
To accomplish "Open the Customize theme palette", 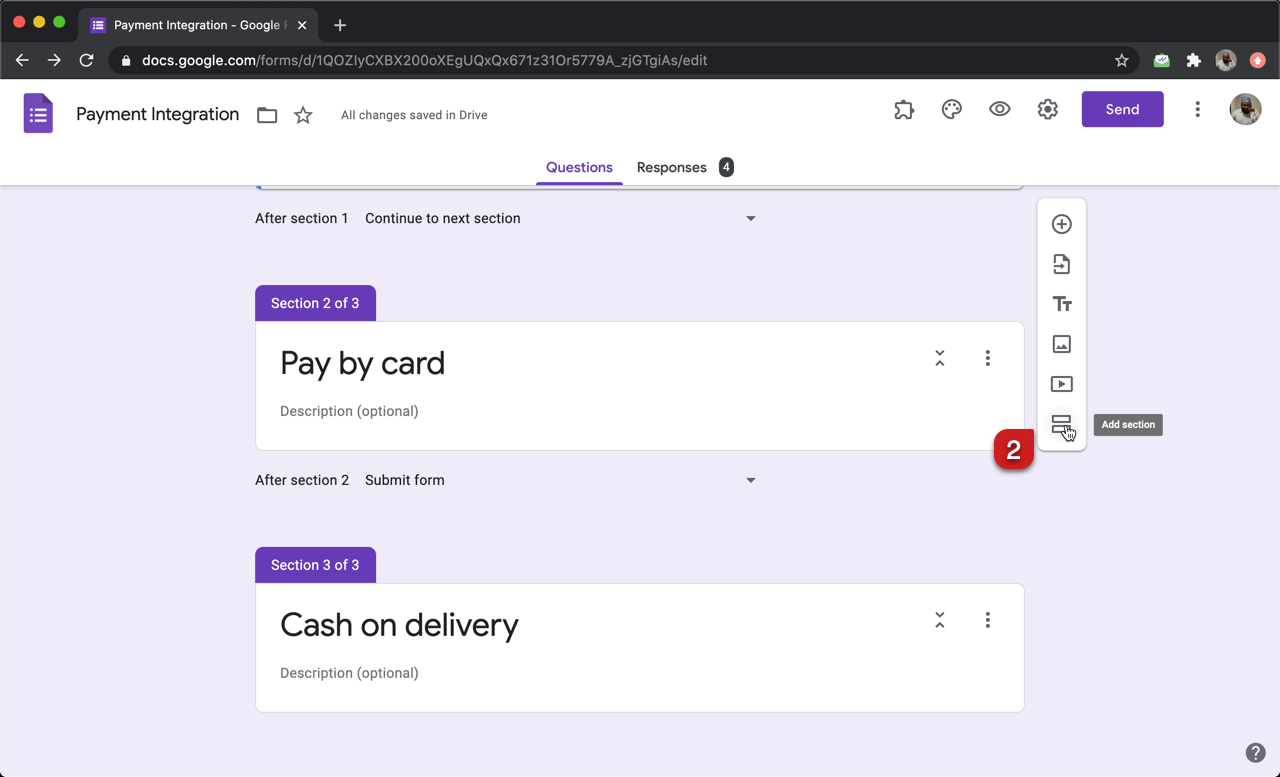I will coord(952,110).
